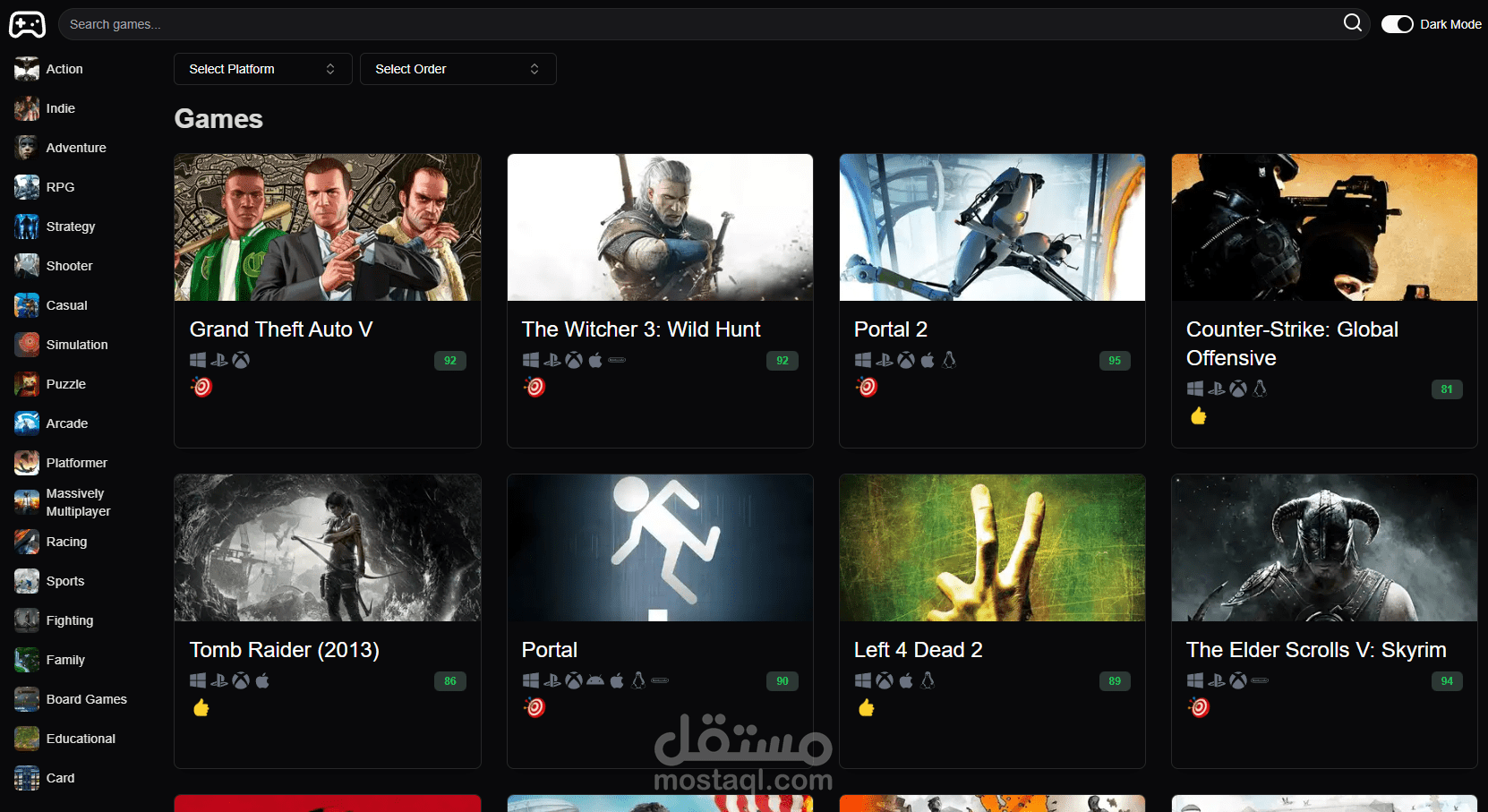Select Board Games from the sidebar
The image size is (1488, 812).
point(86,699)
